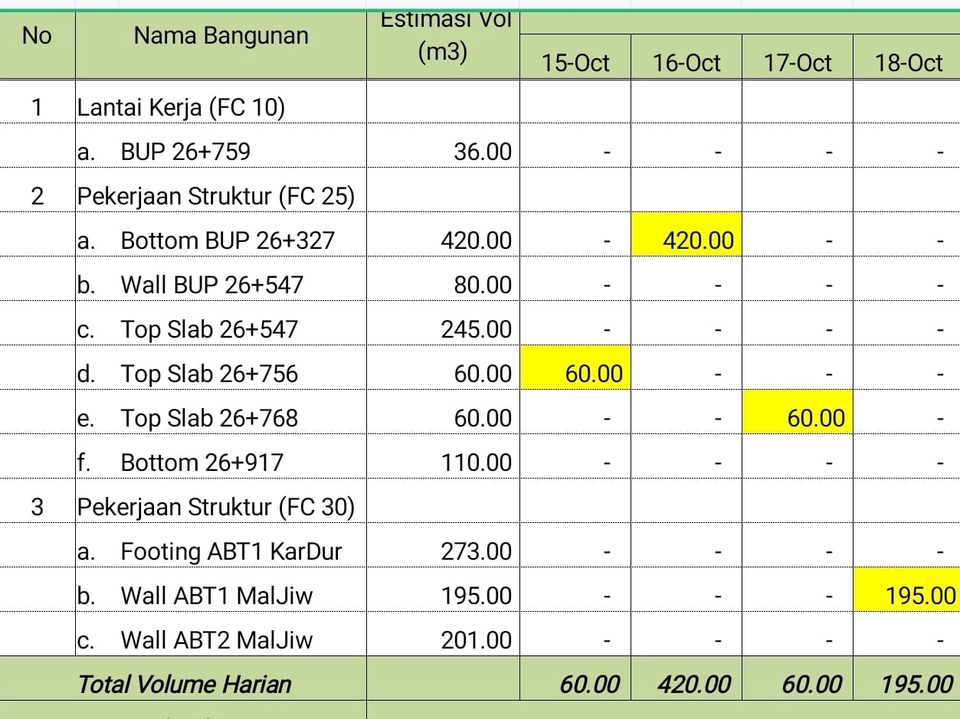Select the yellow 195.00 cell under 18-Oct
Screen dimensions: 960x719
pyautogui.click(x=907, y=590)
